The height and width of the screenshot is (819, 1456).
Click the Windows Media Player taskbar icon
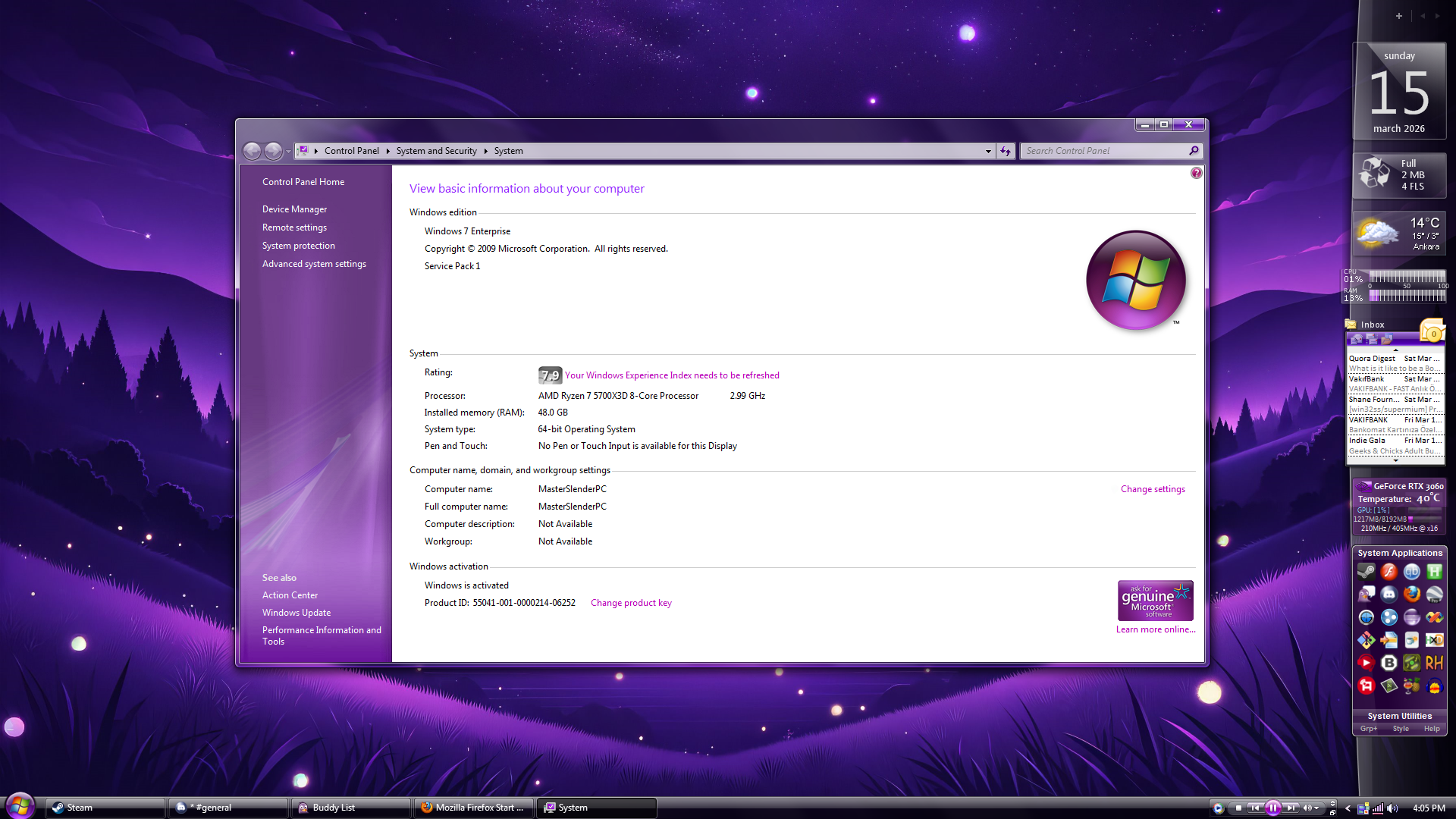pyautogui.click(x=1218, y=808)
